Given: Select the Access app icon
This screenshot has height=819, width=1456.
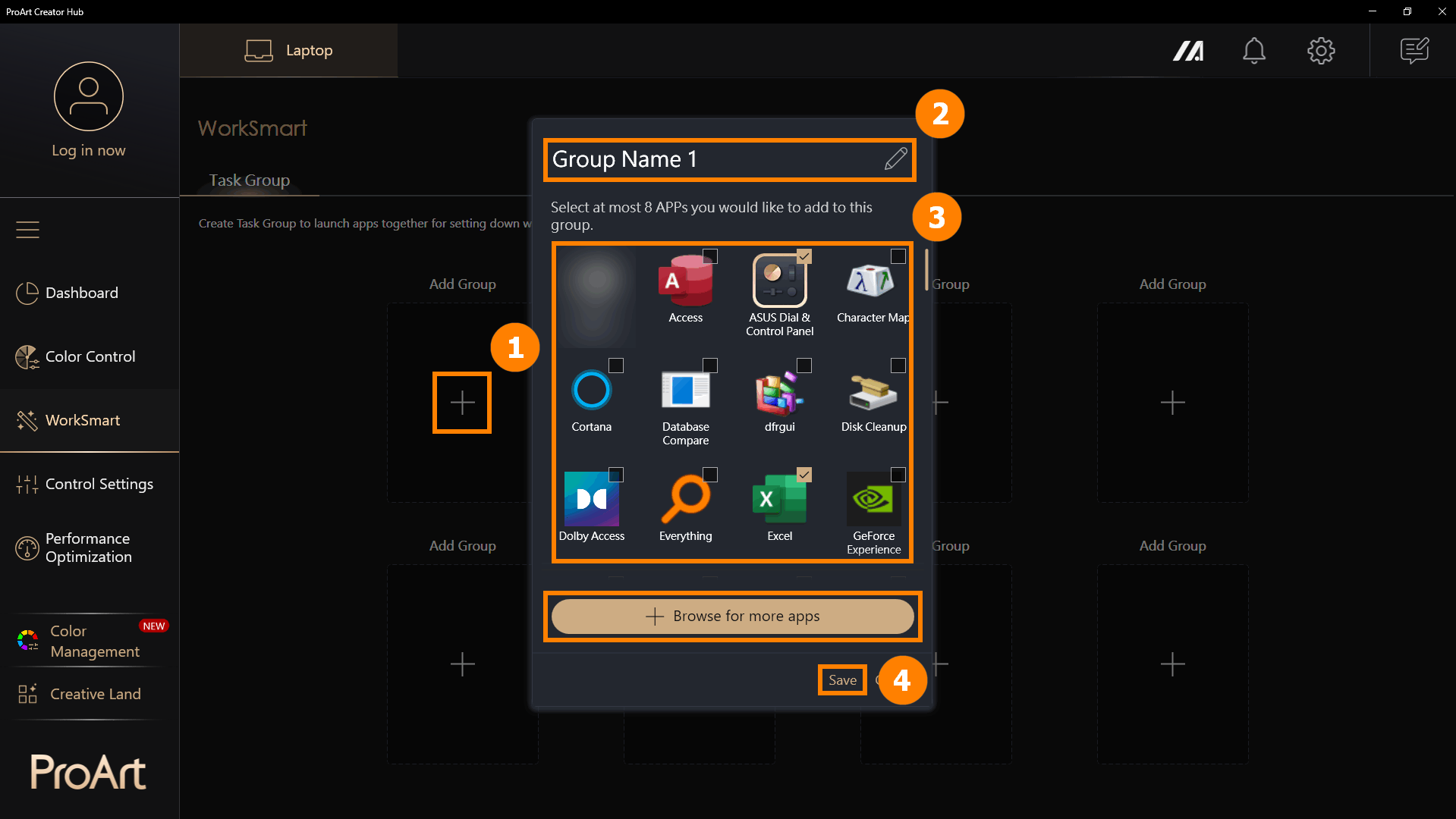Looking at the screenshot, I should coord(685,281).
